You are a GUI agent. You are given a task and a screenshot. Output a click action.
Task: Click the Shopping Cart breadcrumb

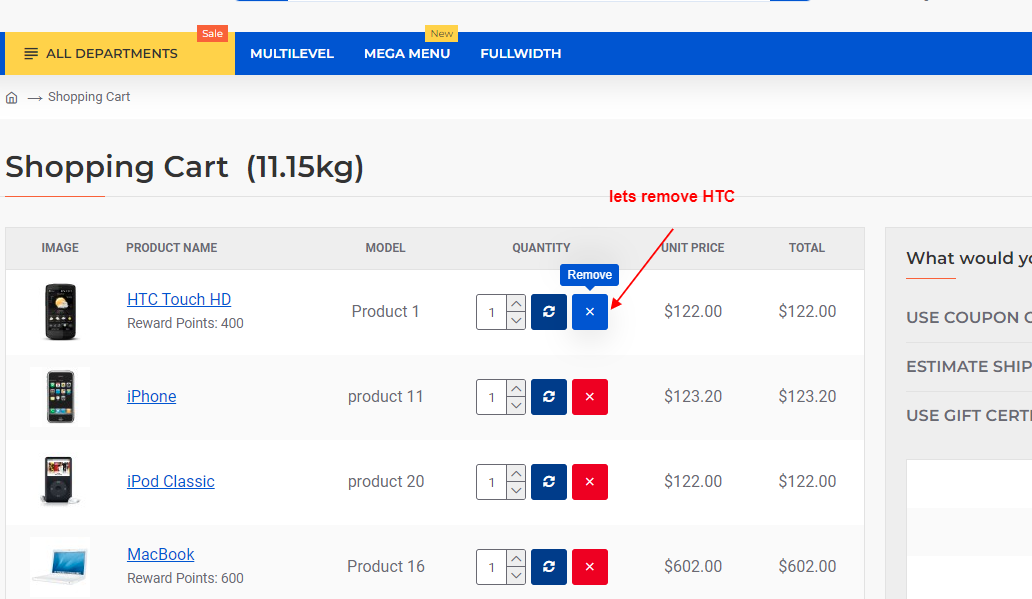pos(89,97)
